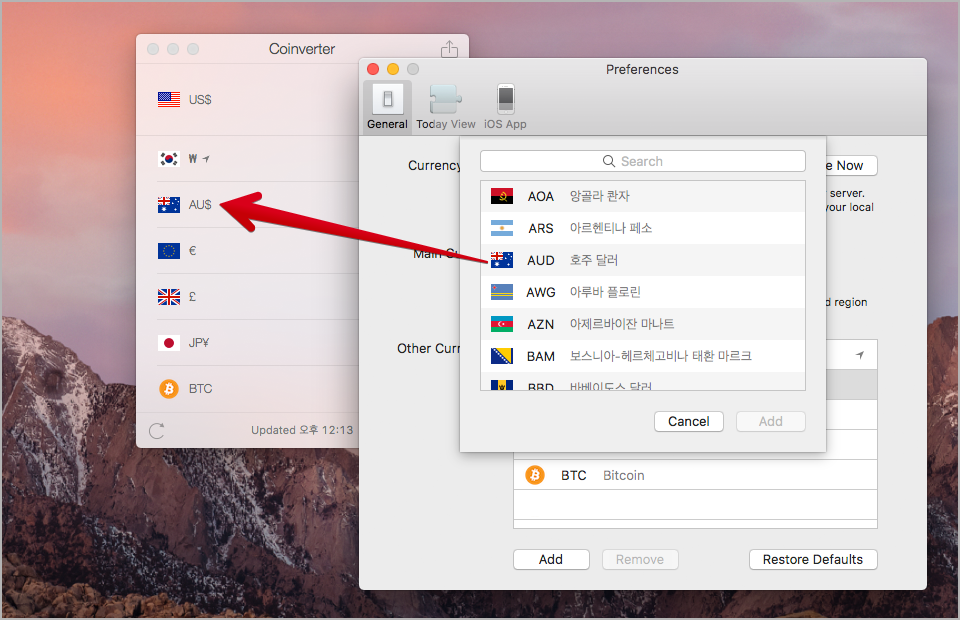The height and width of the screenshot is (620, 960).
Task: Click the Bitcoin icon in Preferences list
Action: coord(534,475)
